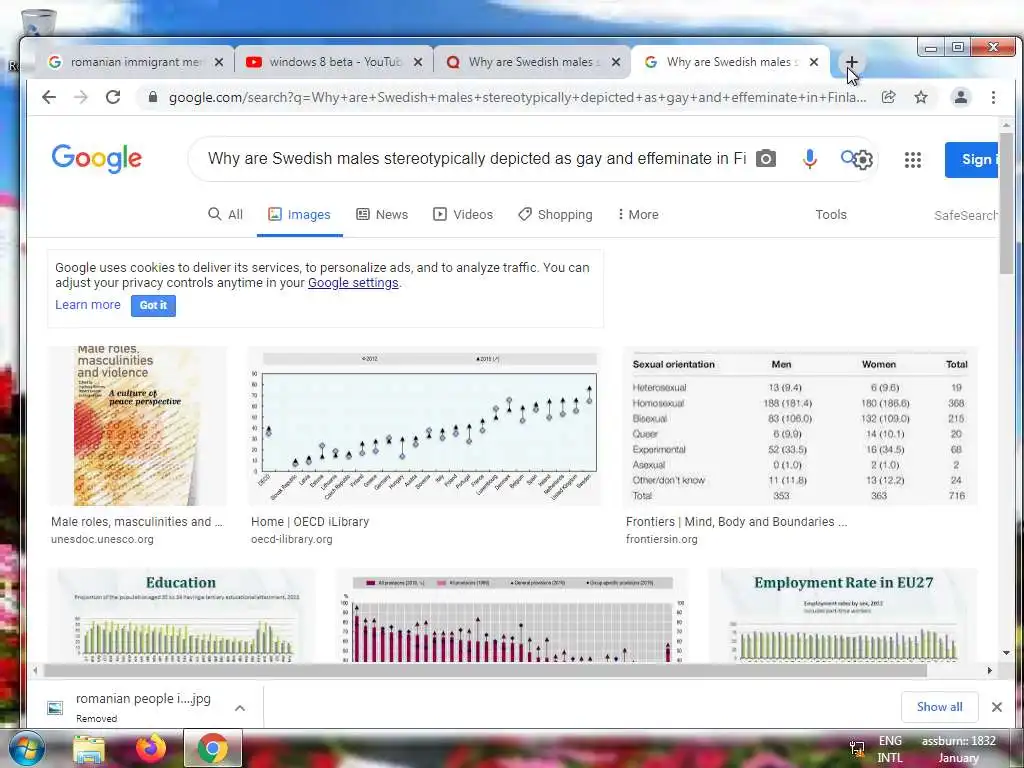Click the vertical scrollbar down arrow
Viewport: 1024px width, 768px height.
coord(1006,653)
